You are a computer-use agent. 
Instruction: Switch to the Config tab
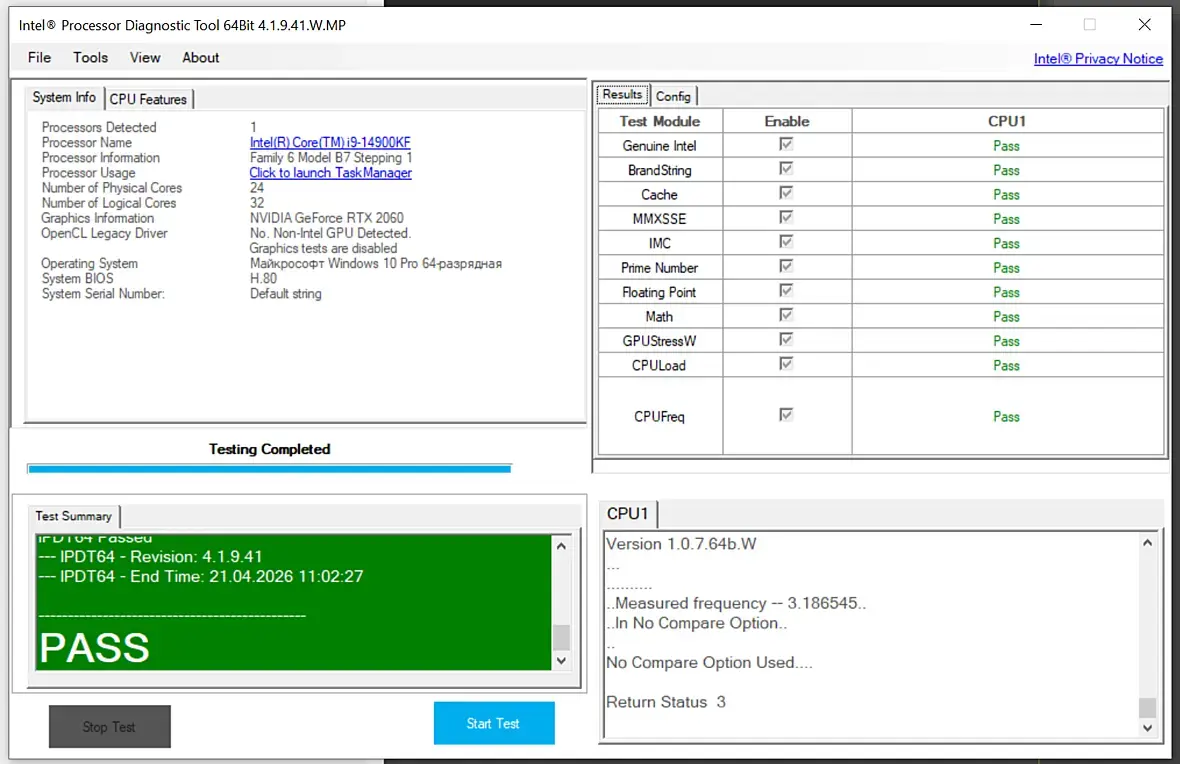(673, 96)
